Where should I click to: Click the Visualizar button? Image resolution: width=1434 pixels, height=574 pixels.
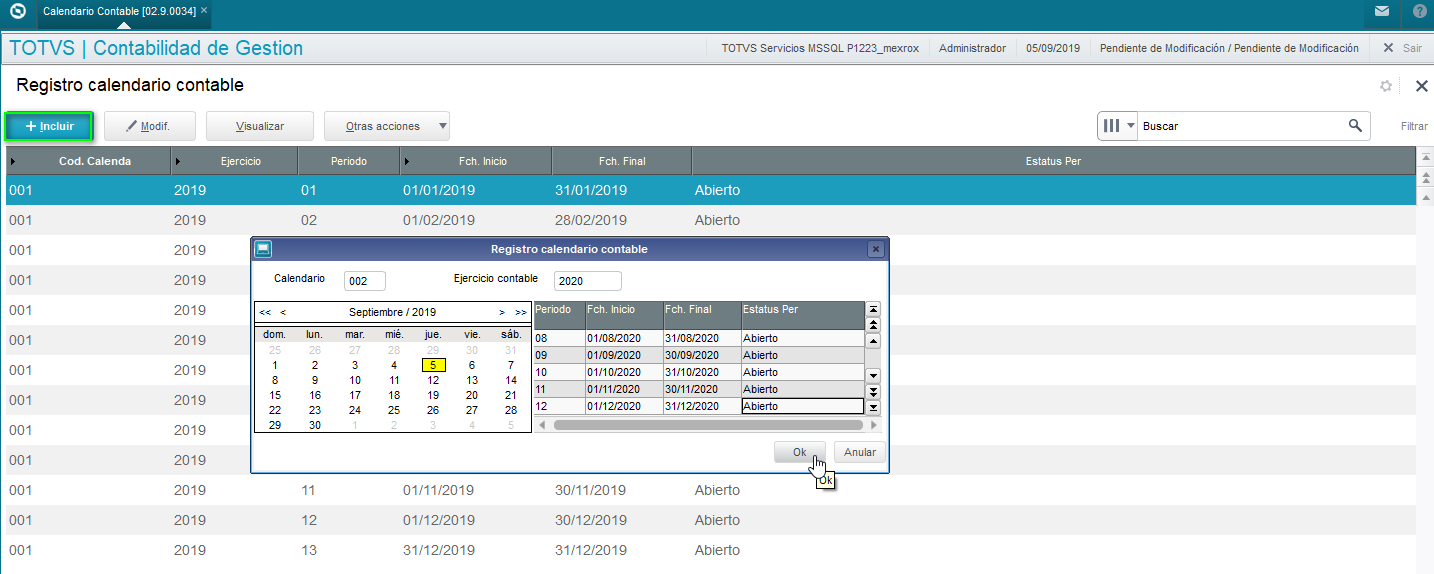(x=260, y=126)
